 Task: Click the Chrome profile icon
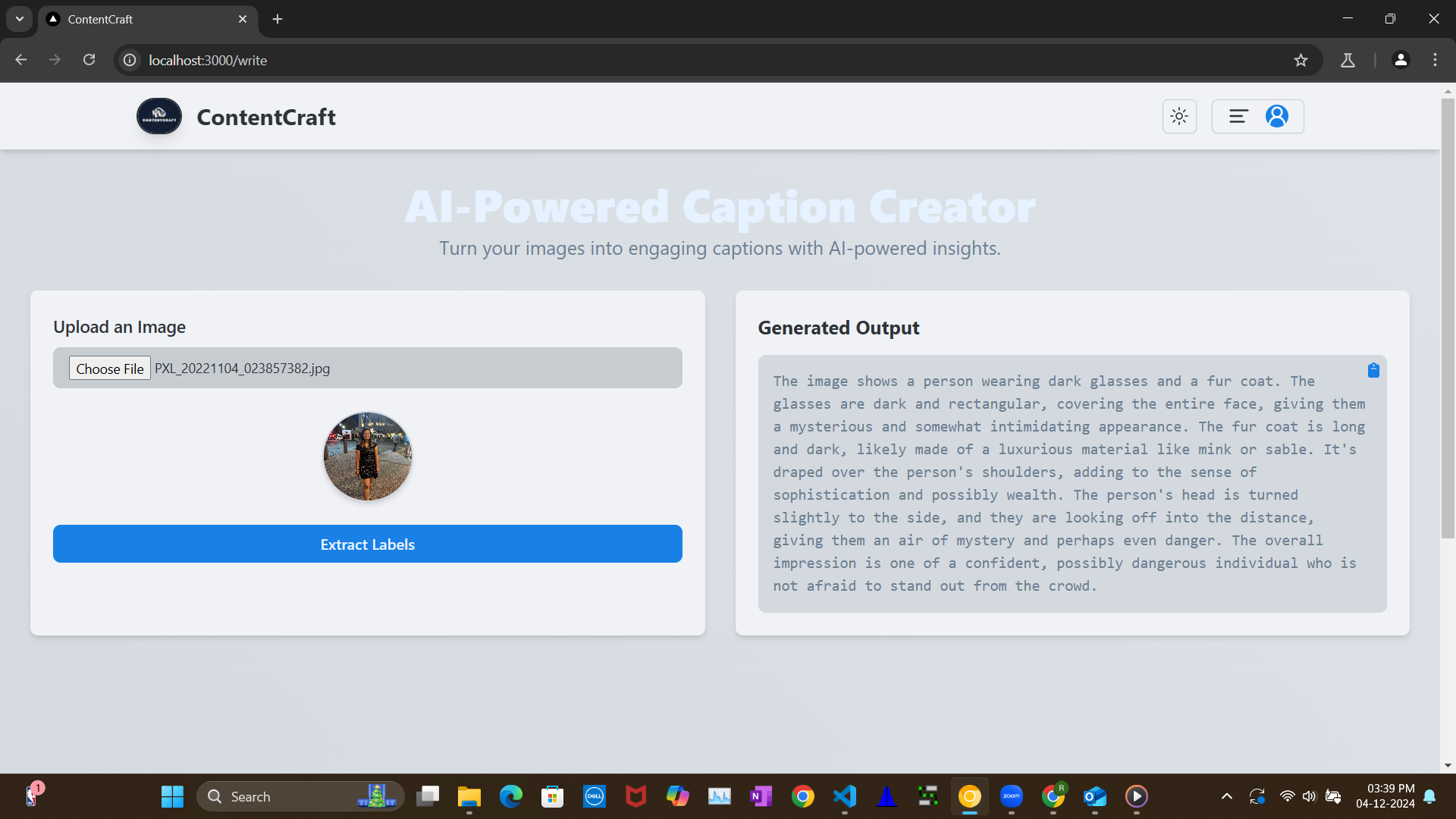(x=1401, y=60)
